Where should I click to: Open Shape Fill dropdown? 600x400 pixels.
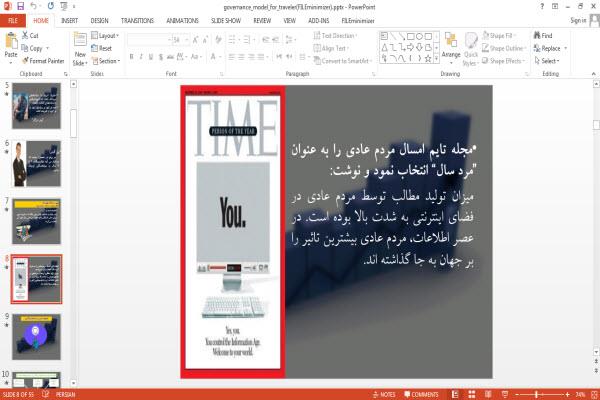coord(499,36)
